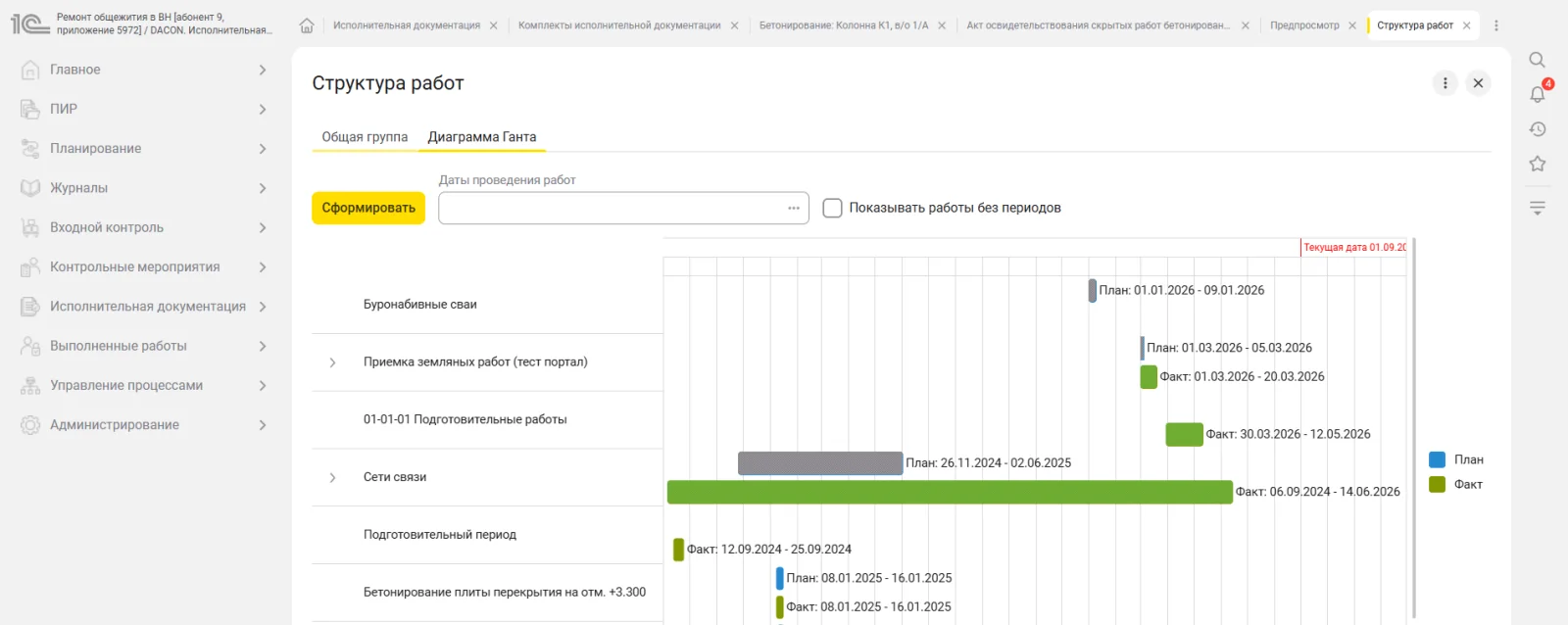Switch to the Предпросмотр tab

coord(1304,25)
